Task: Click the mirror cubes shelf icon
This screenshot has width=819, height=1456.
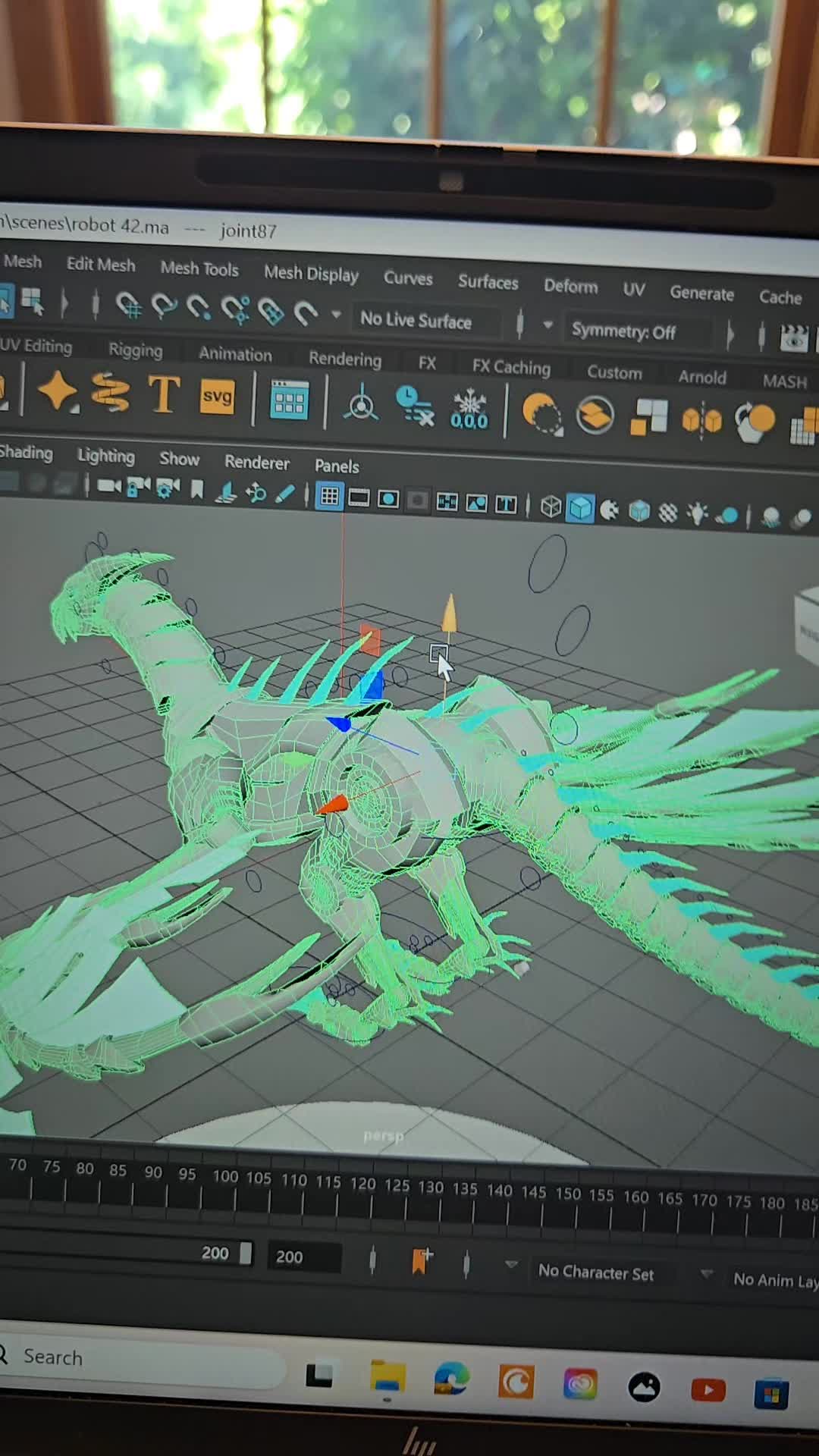Action: click(x=702, y=420)
